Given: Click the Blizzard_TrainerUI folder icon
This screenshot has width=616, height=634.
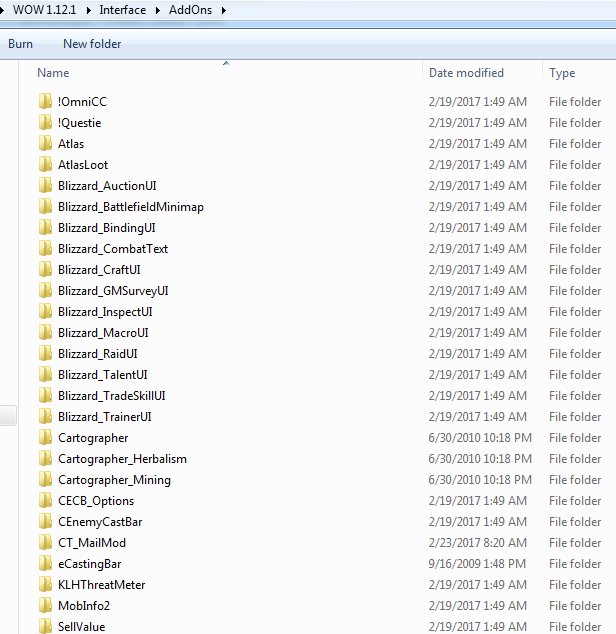Looking at the screenshot, I should tap(45, 417).
